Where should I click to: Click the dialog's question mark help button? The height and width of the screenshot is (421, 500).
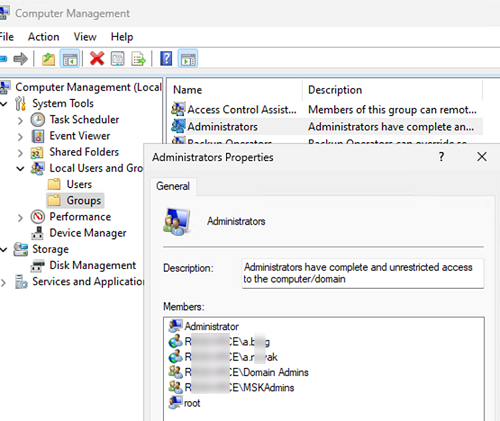point(441,156)
